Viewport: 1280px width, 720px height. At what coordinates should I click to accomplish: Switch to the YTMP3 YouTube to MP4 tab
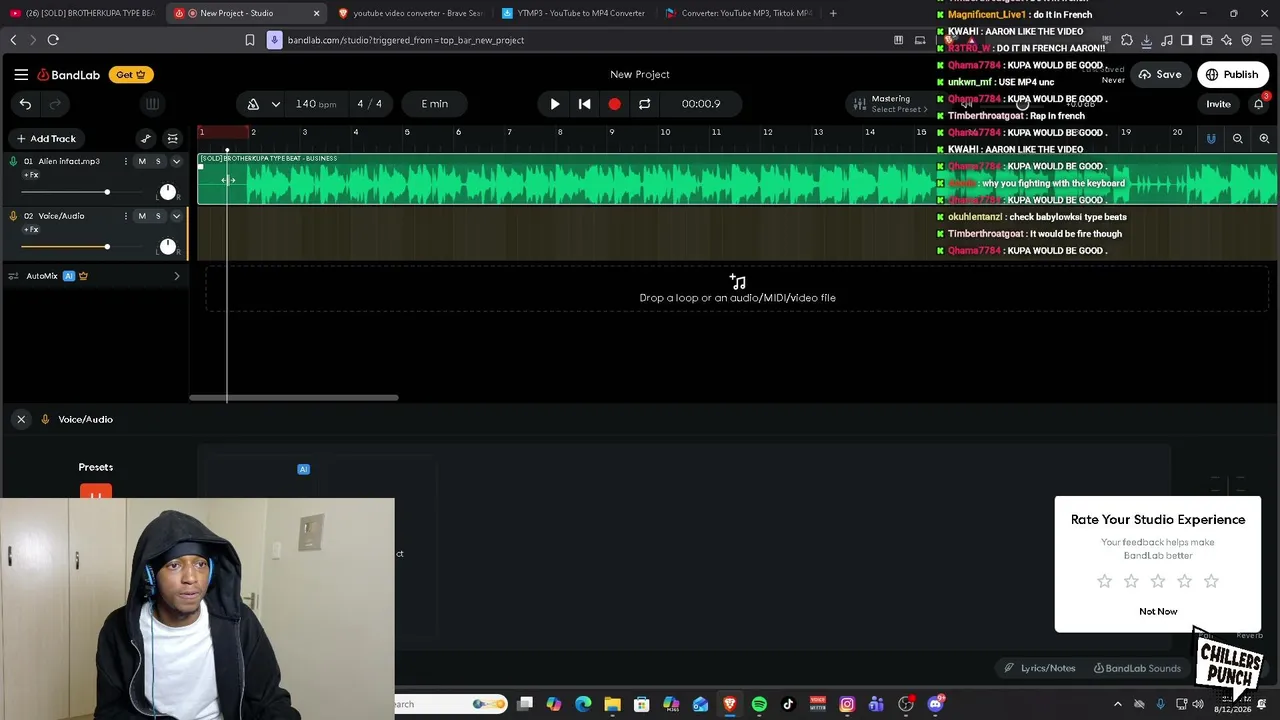coord(575,13)
